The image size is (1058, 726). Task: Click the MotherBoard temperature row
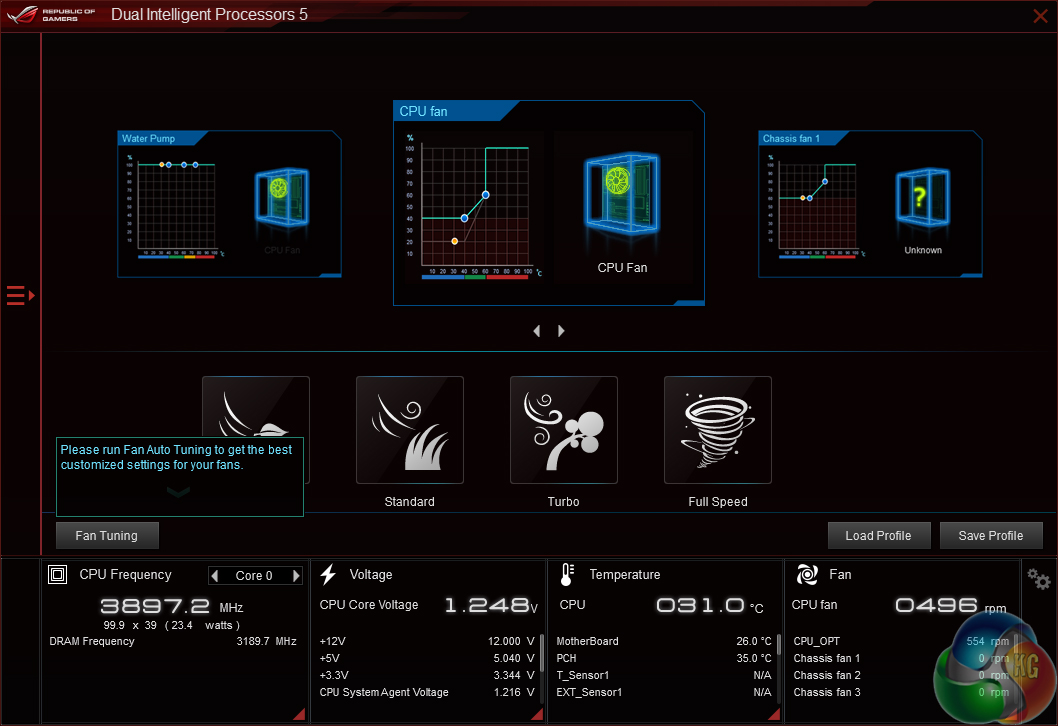[x=664, y=641]
